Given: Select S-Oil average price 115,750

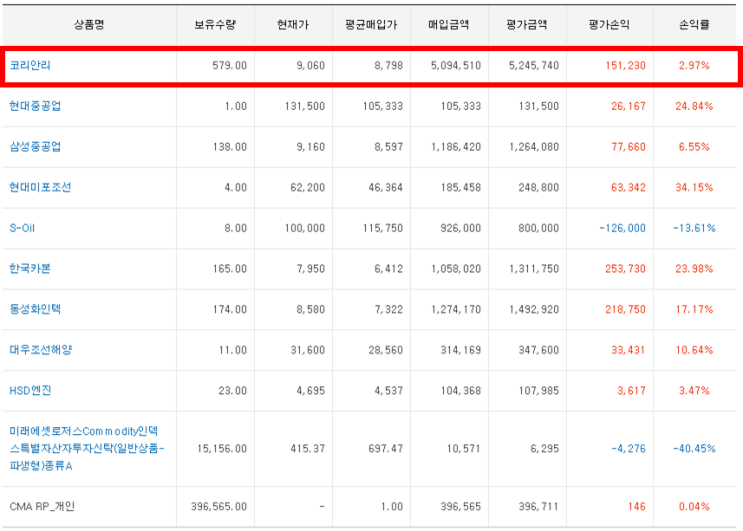Looking at the screenshot, I should click(x=383, y=229).
